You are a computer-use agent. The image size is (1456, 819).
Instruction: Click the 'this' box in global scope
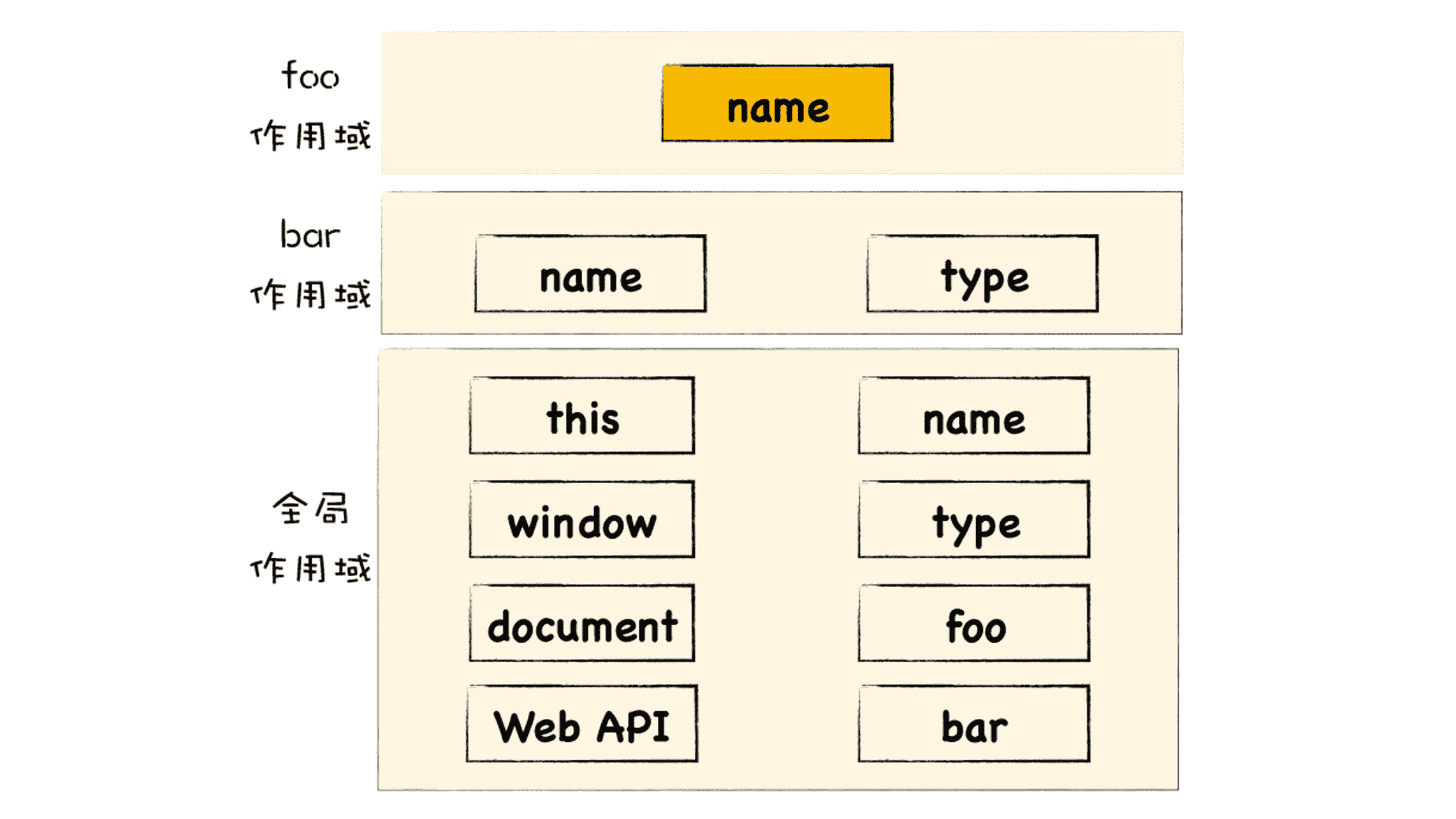coord(581,416)
